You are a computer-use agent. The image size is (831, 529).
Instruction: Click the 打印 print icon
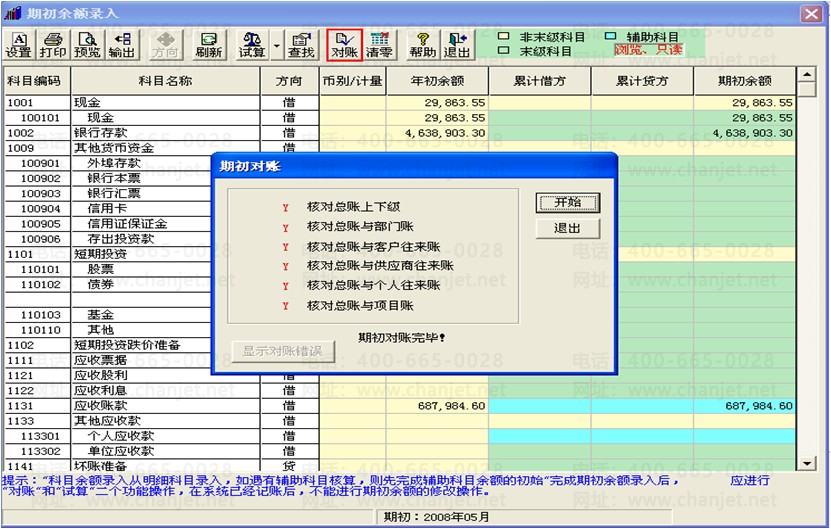53,45
